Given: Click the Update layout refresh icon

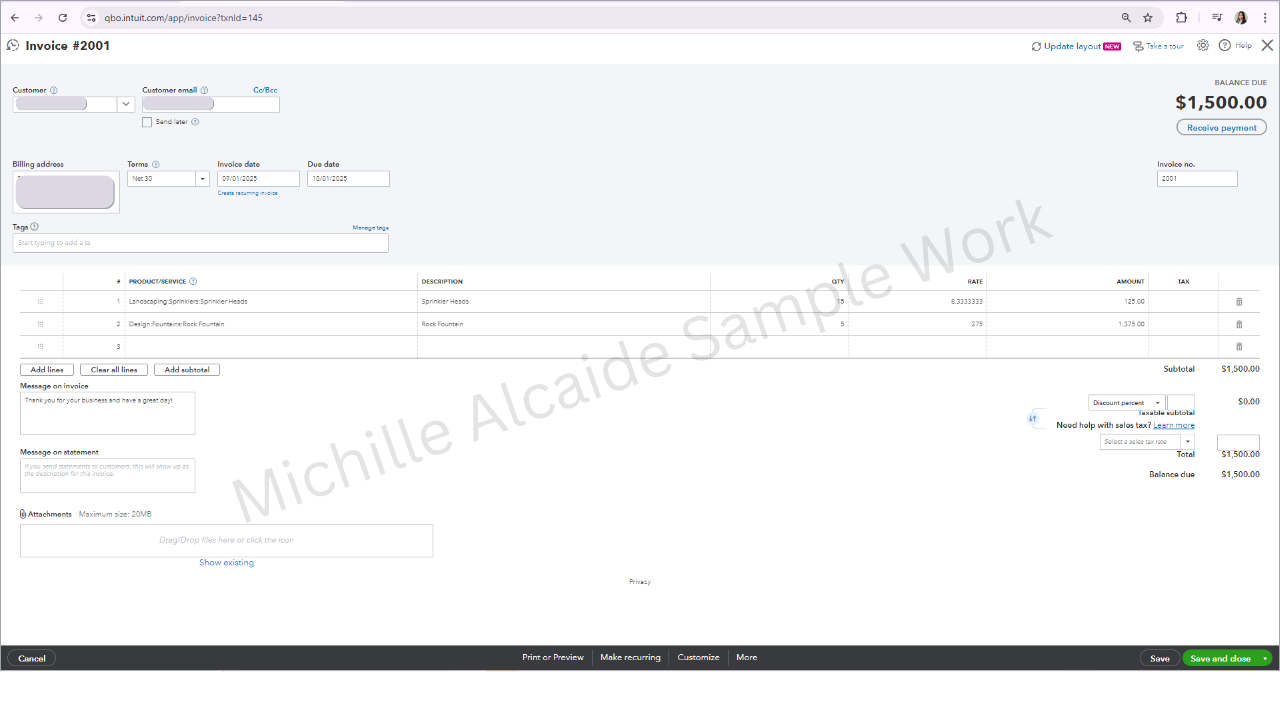Looking at the screenshot, I should [1037, 46].
